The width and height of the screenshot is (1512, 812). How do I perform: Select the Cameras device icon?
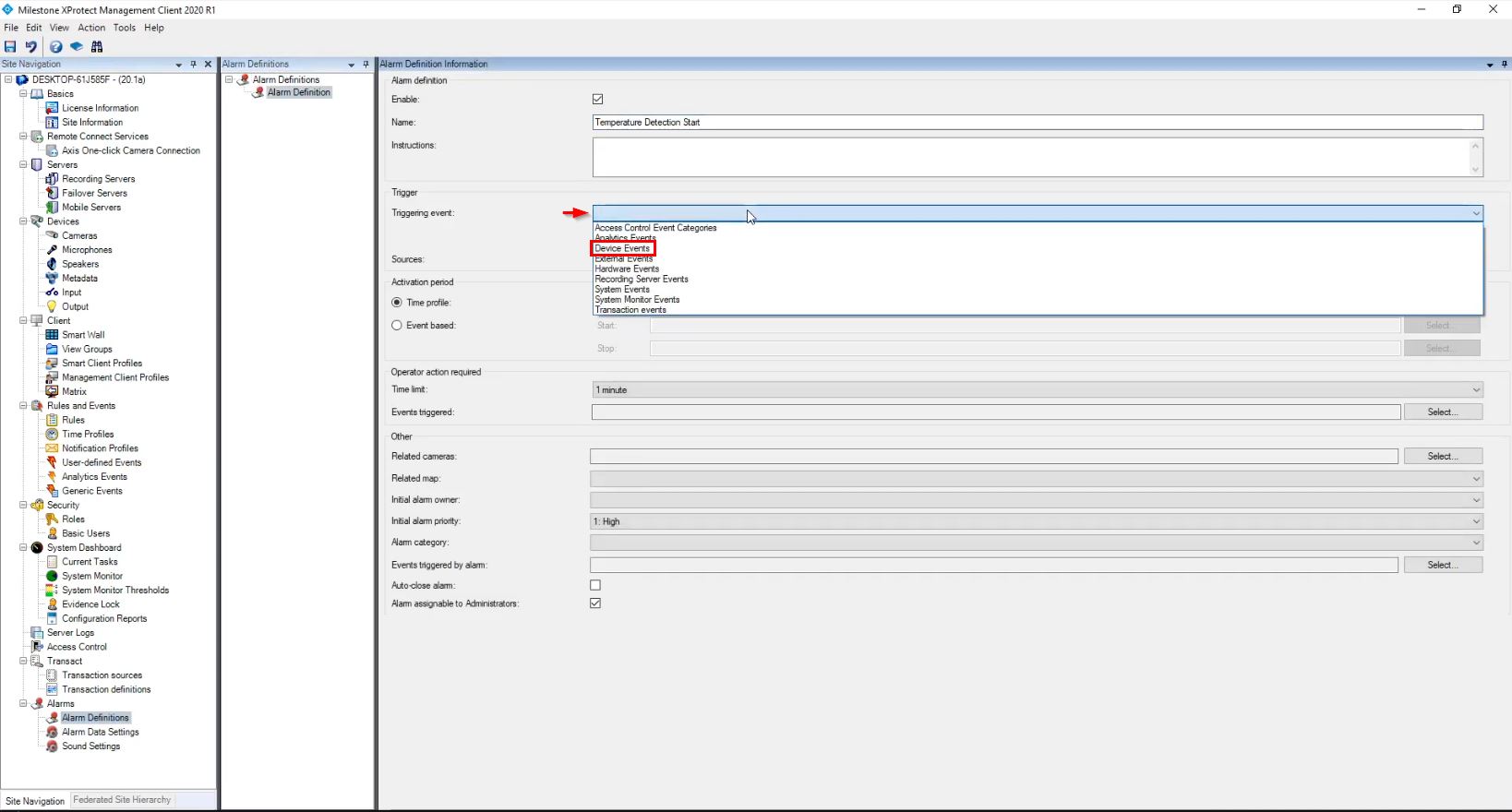tap(53, 235)
